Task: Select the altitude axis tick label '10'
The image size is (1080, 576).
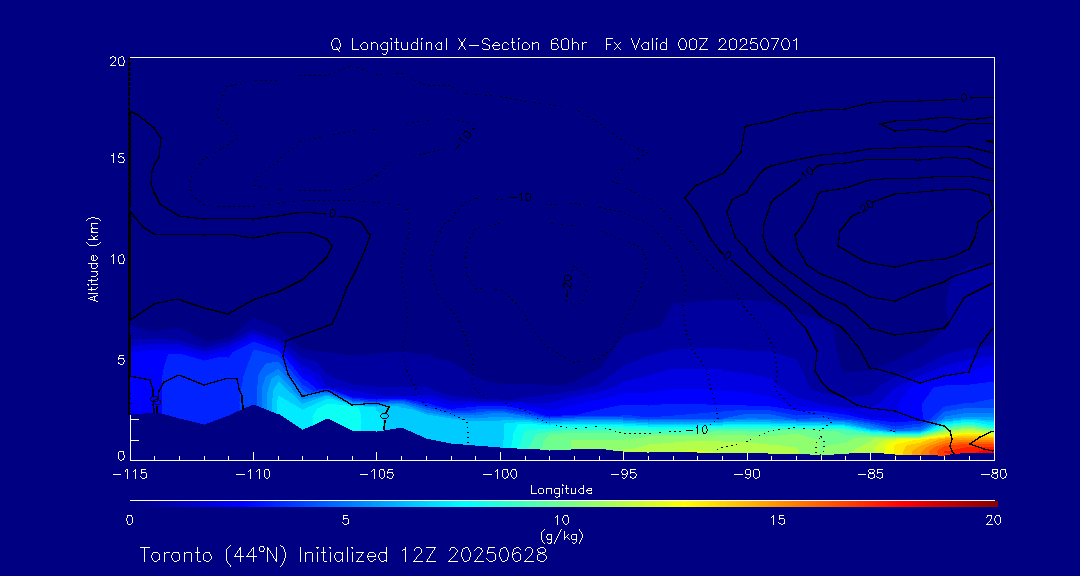Action: coord(118,259)
